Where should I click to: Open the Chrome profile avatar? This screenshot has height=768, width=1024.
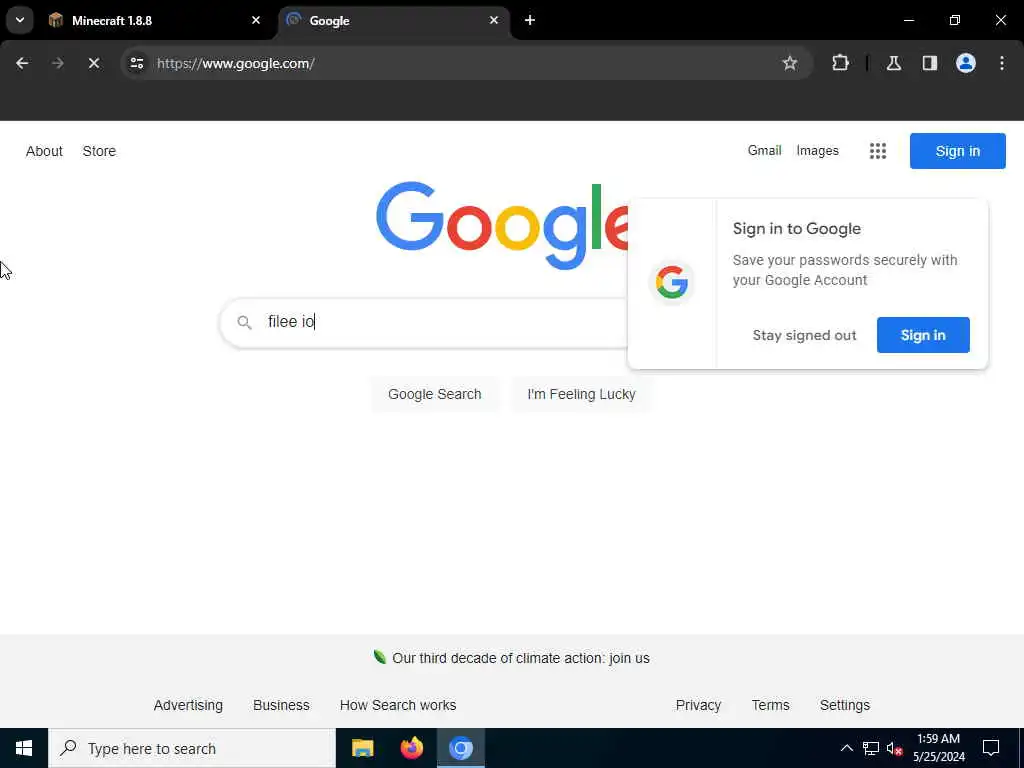(x=966, y=63)
